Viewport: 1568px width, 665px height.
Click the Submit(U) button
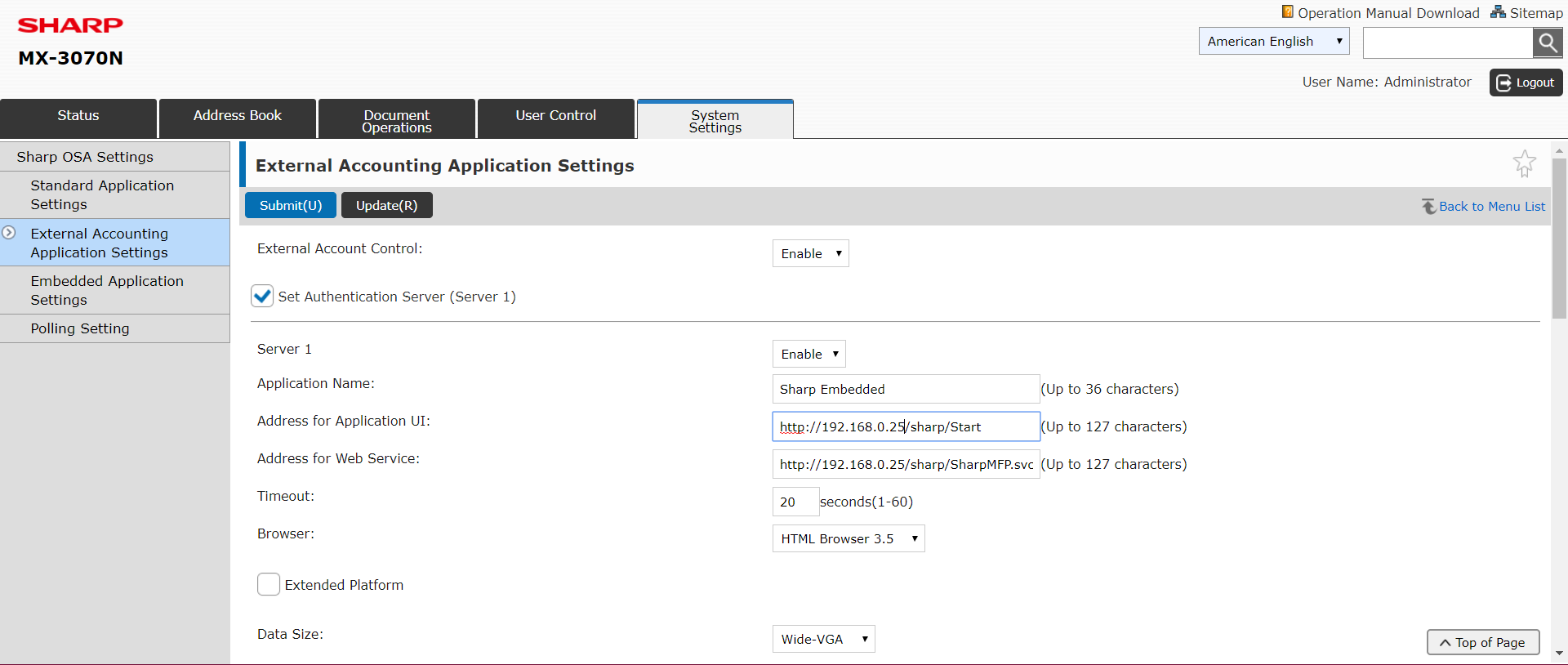(291, 205)
